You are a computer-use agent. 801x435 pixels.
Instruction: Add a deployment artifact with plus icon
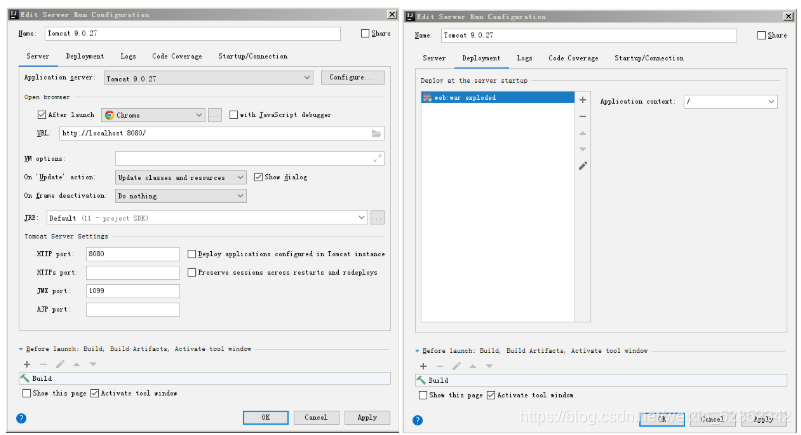(x=582, y=100)
